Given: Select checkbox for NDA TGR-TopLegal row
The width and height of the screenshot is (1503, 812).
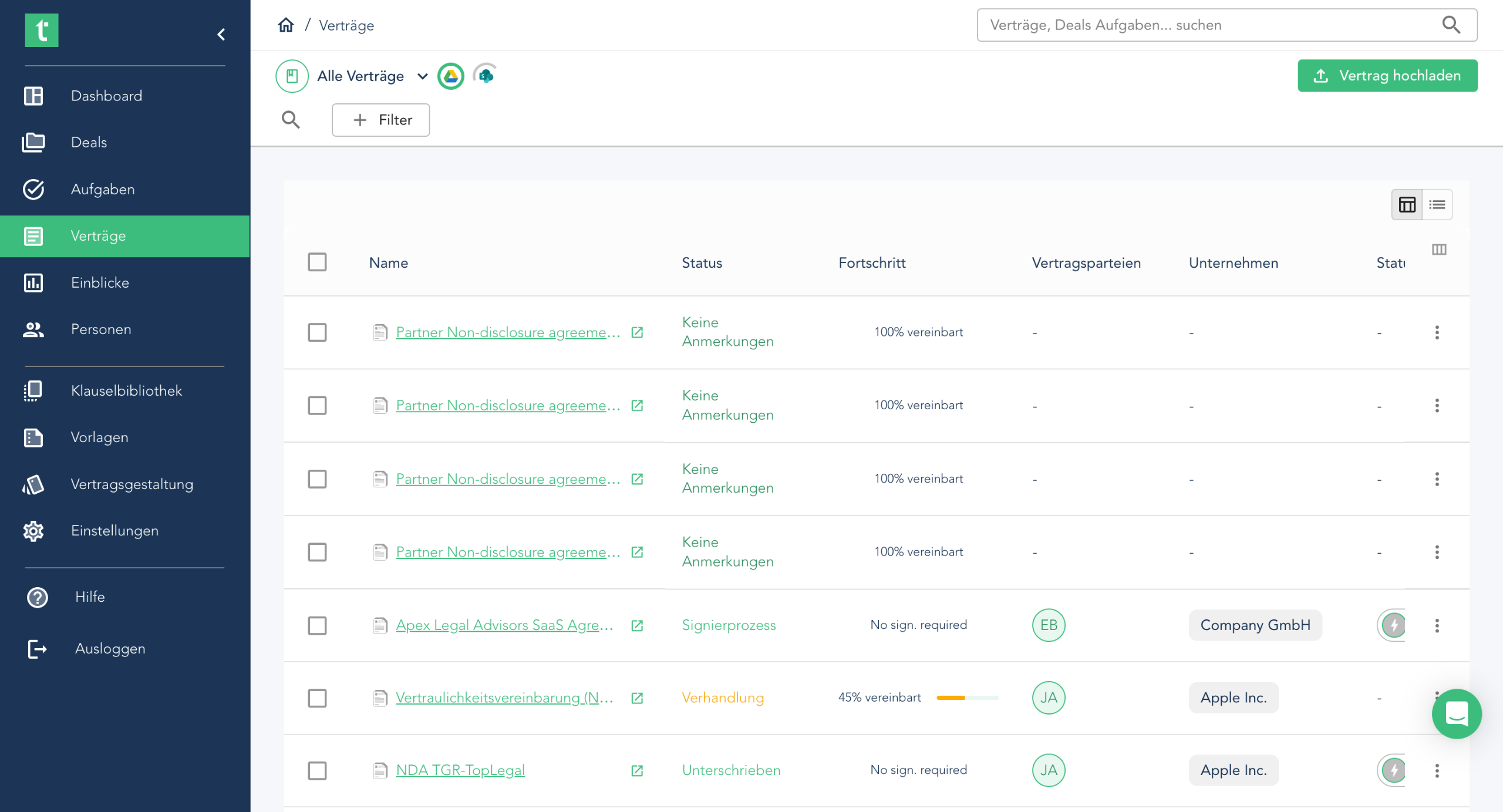Looking at the screenshot, I should pyautogui.click(x=317, y=770).
